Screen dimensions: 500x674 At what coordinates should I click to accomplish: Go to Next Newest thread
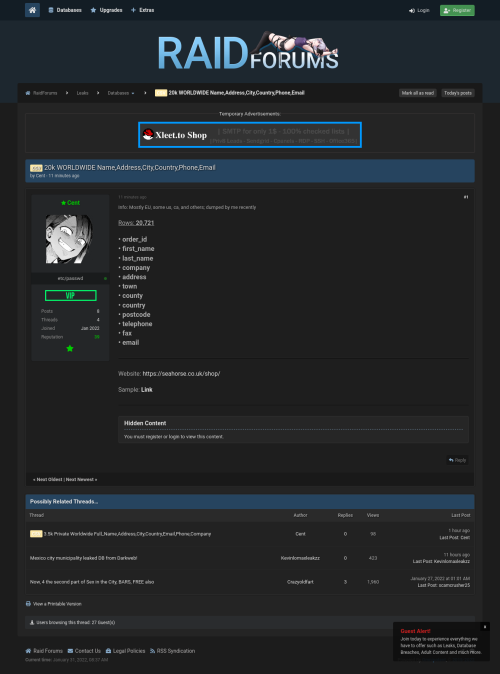(81, 479)
